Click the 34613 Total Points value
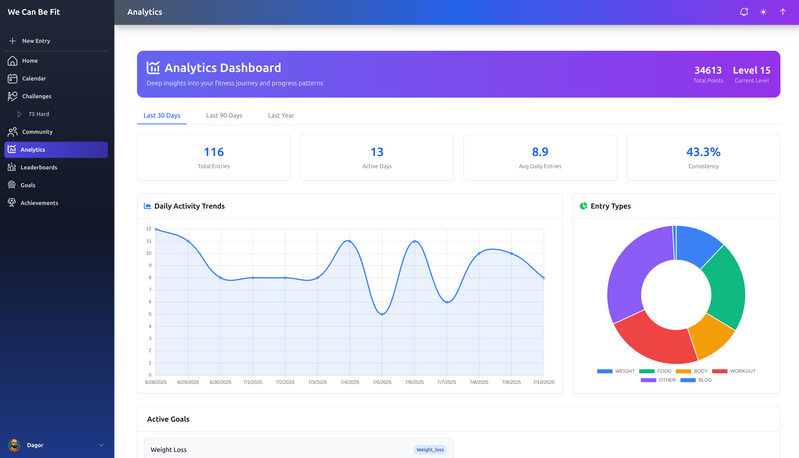The height and width of the screenshot is (458, 799). [x=708, y=70]
